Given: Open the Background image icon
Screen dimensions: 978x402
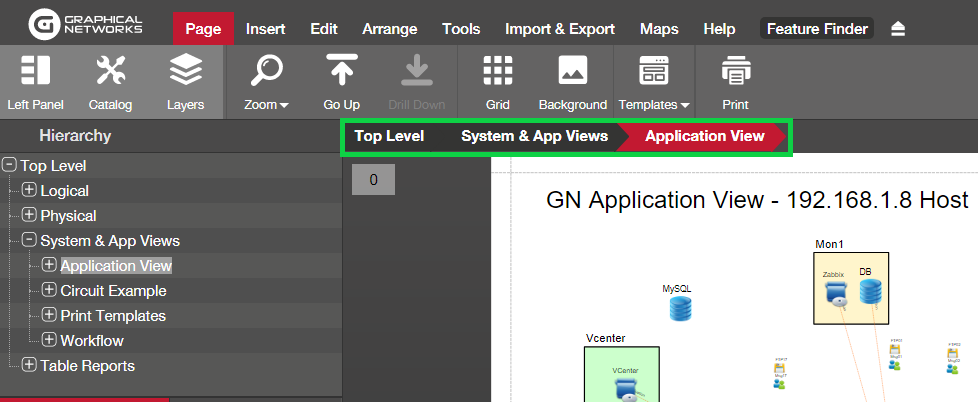Looking at the screenshot, I should coord(572,71).
